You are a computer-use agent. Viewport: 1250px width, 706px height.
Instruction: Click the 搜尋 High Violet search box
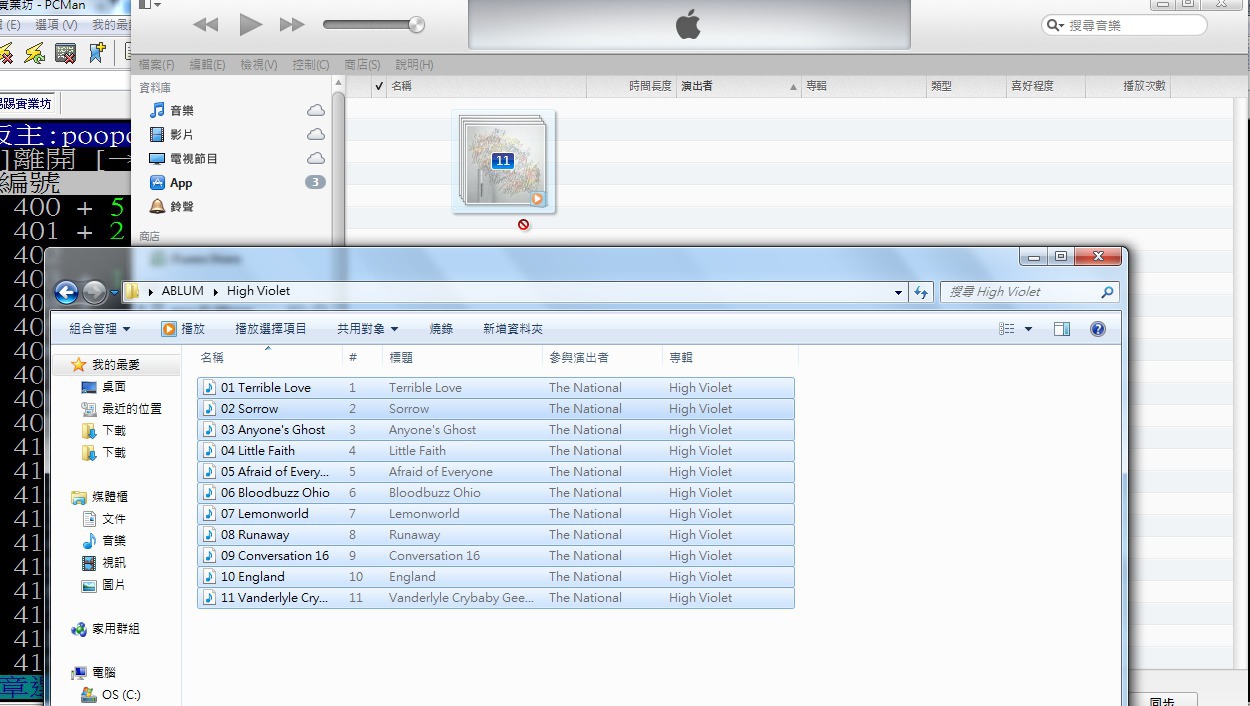pos(1030,292)
